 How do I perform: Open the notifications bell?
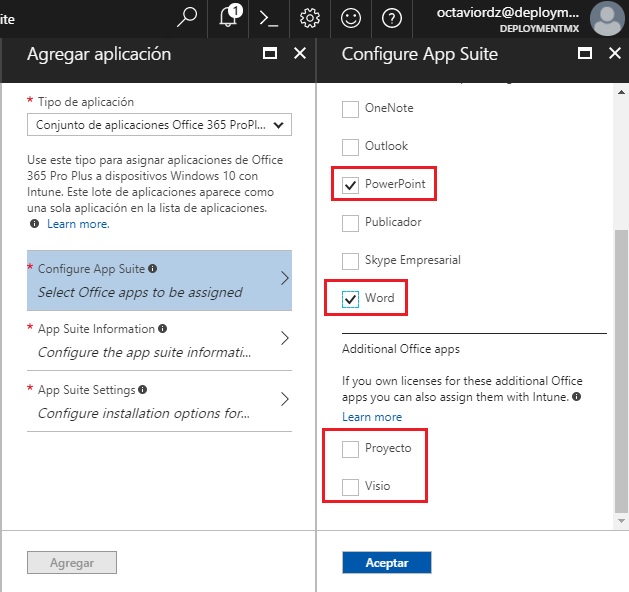tap(228, 17)
